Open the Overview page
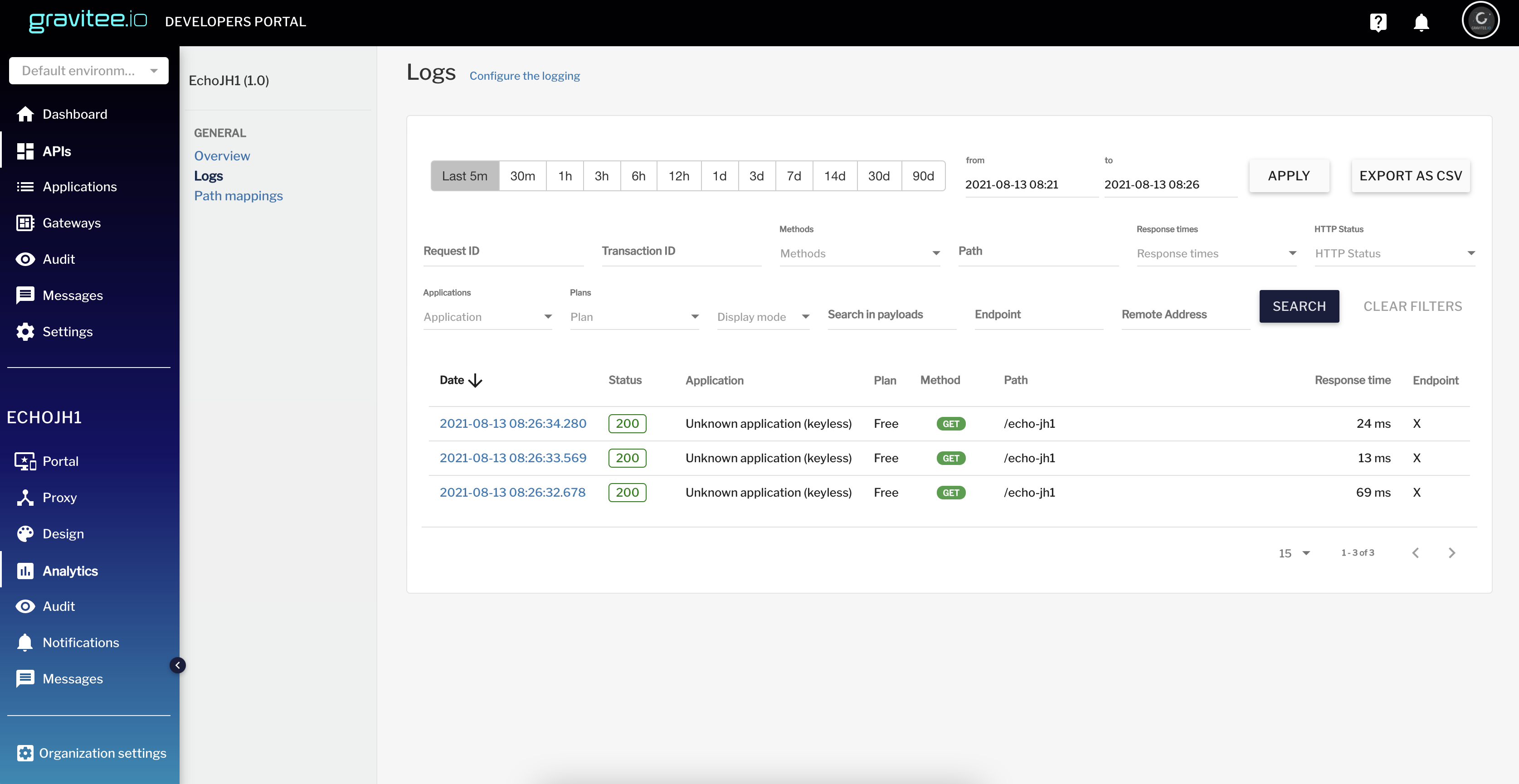The width and height of the screenshot is (1519, 784). (222, 155)
